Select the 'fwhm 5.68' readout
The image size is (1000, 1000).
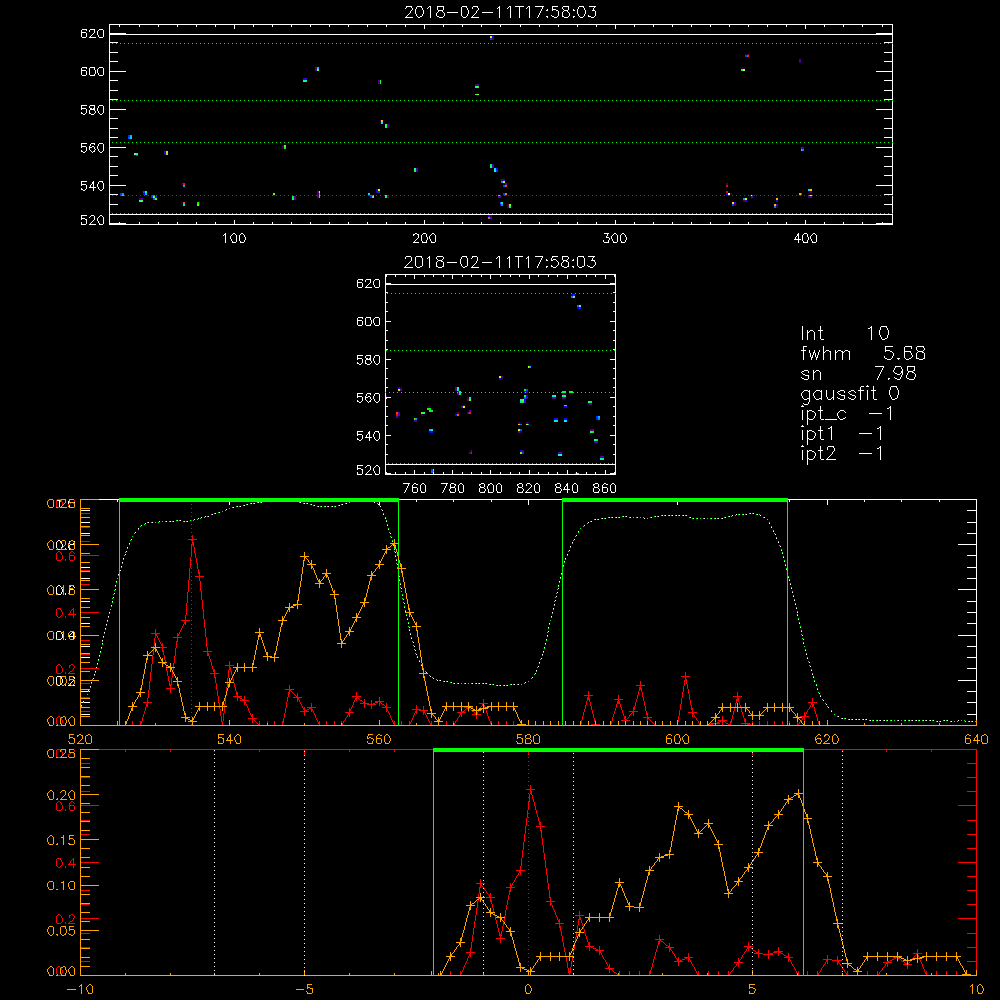863,353
